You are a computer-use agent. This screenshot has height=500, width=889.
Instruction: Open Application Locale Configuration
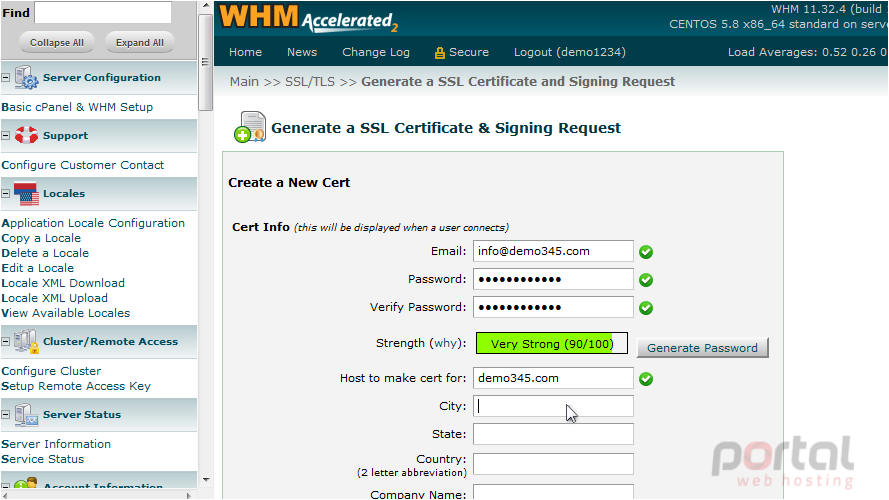tap(93, 223)
